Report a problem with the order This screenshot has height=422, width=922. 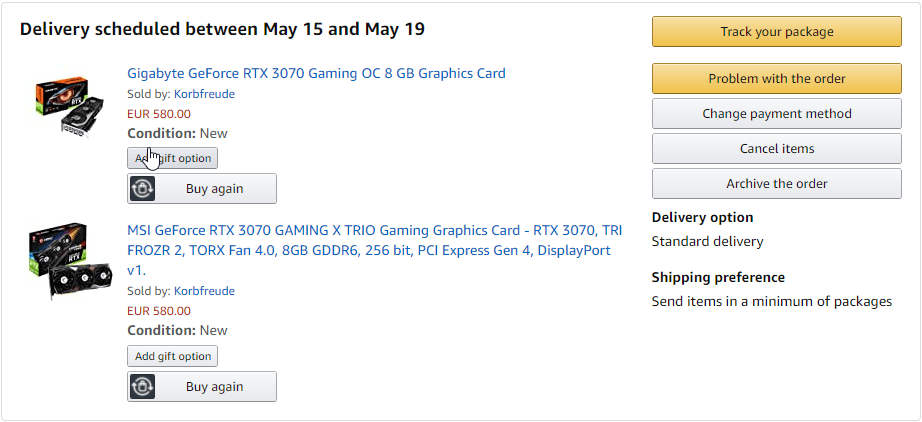[x=777, y=79]
